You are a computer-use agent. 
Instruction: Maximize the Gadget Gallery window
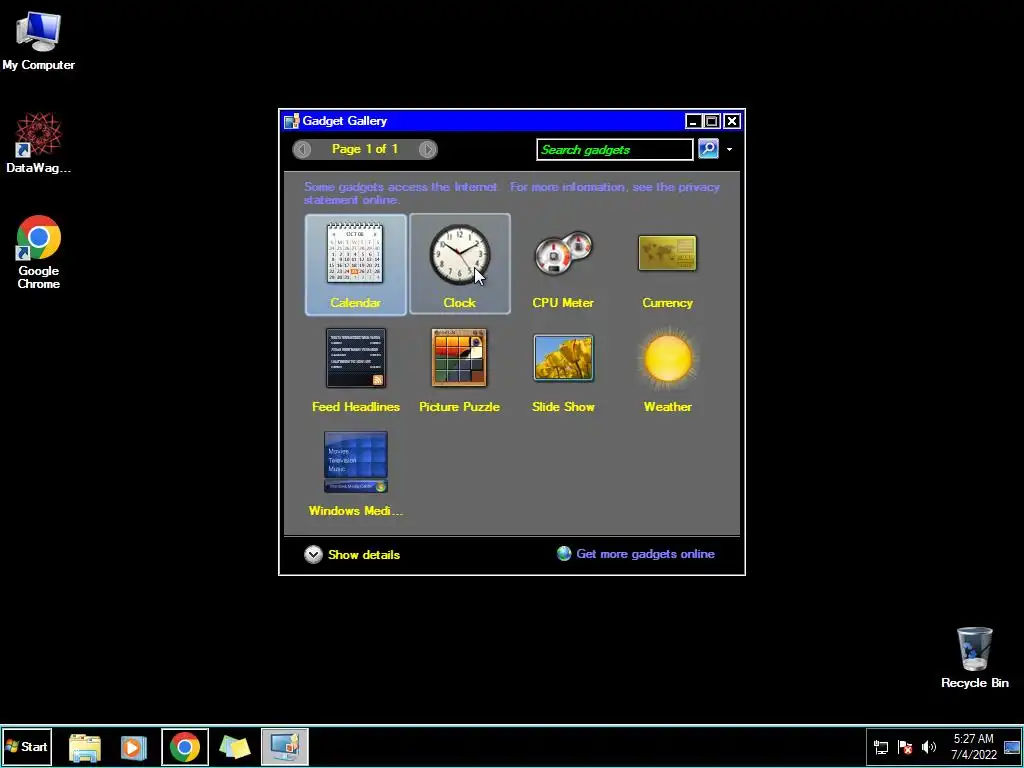tap(712, 121)
